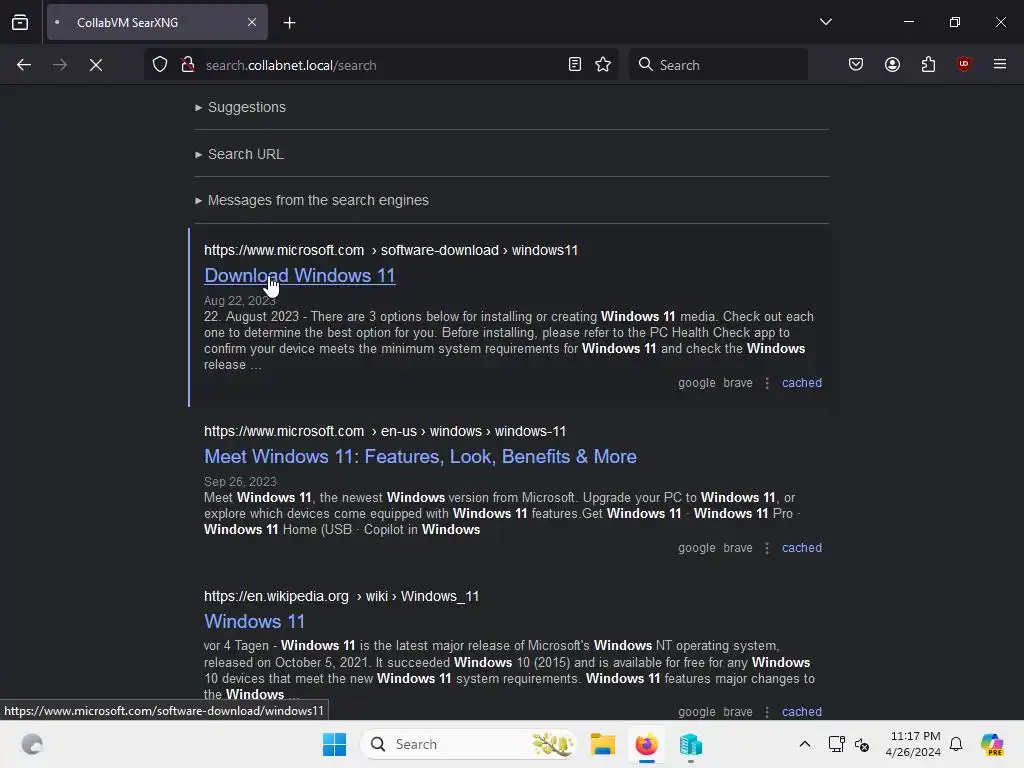Screen dimensions: 1024x768
Task: Open the list all tabs dropdown
Action: point(825,22)
